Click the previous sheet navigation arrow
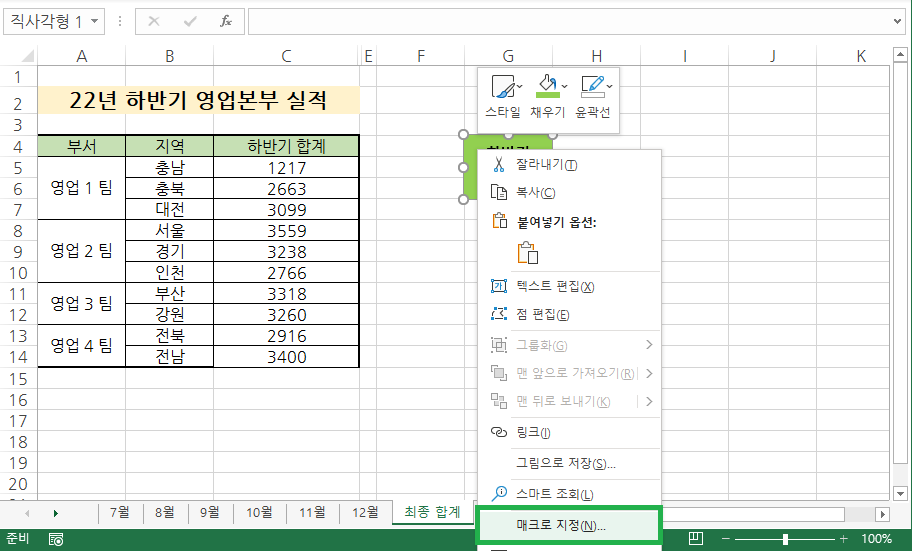Viewport: 912px width, 551px height. click(x=27, y=513)
